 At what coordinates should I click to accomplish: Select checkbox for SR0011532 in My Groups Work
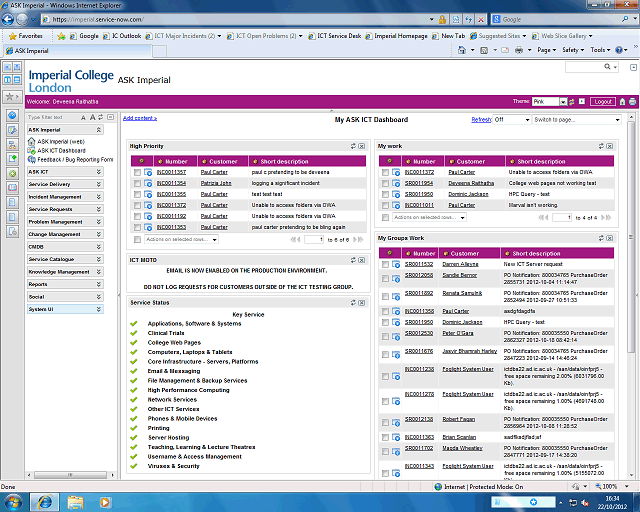tap(385, 263)
